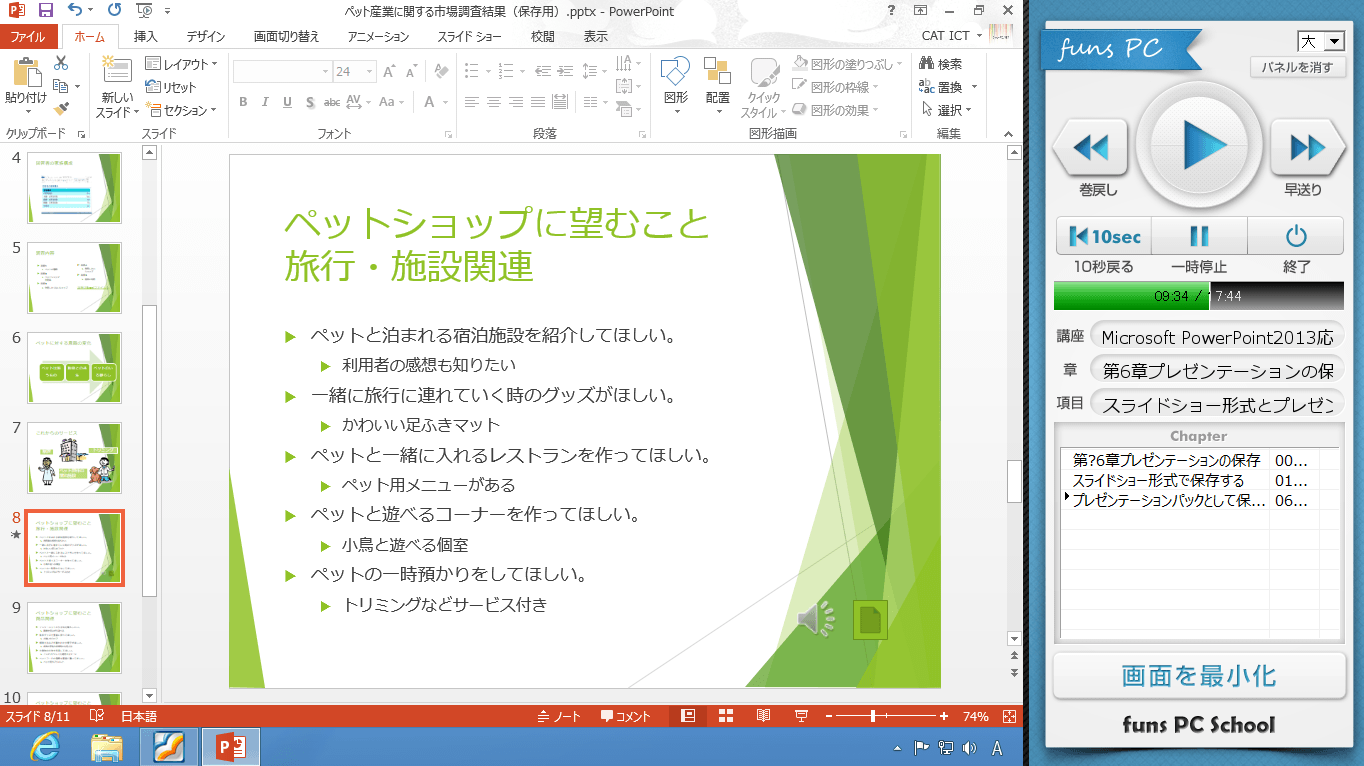Click 画面を最小化 in the funs PC panel

[1198, 675]
